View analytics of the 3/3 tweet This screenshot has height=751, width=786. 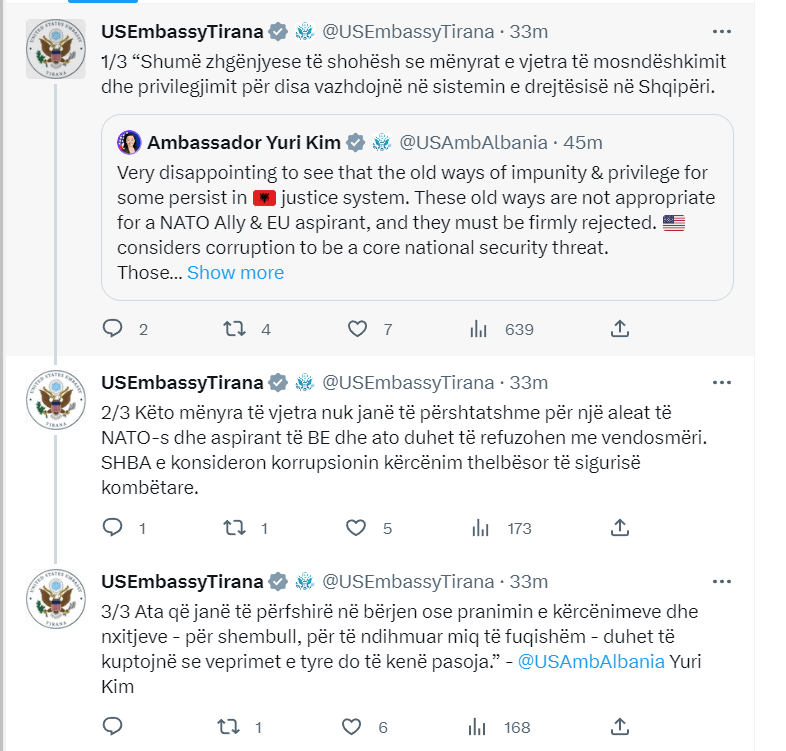point(479,727)
